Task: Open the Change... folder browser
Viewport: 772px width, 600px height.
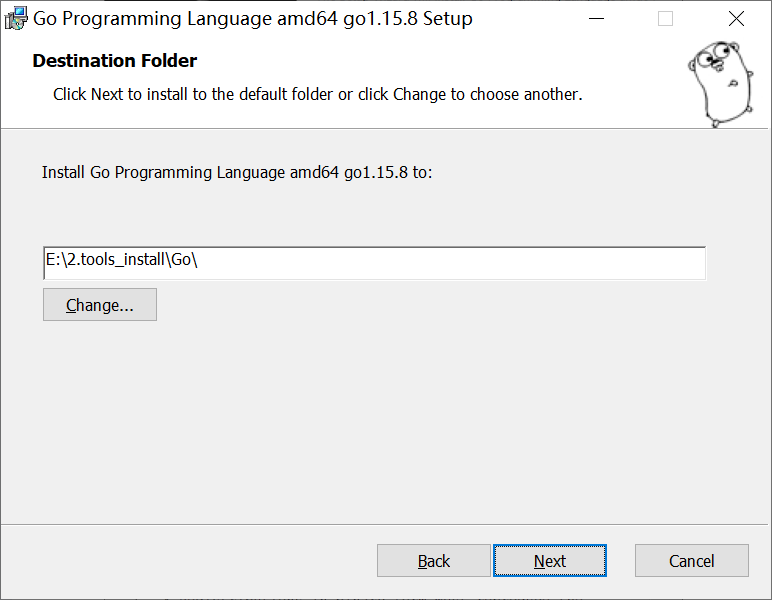Action: (x=100, y=305)
